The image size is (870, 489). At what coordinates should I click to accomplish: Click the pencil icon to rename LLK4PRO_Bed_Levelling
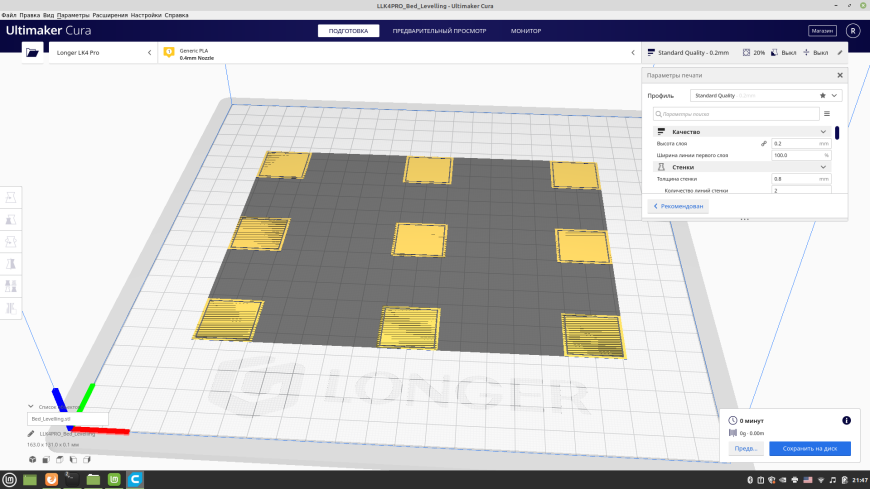31,433
